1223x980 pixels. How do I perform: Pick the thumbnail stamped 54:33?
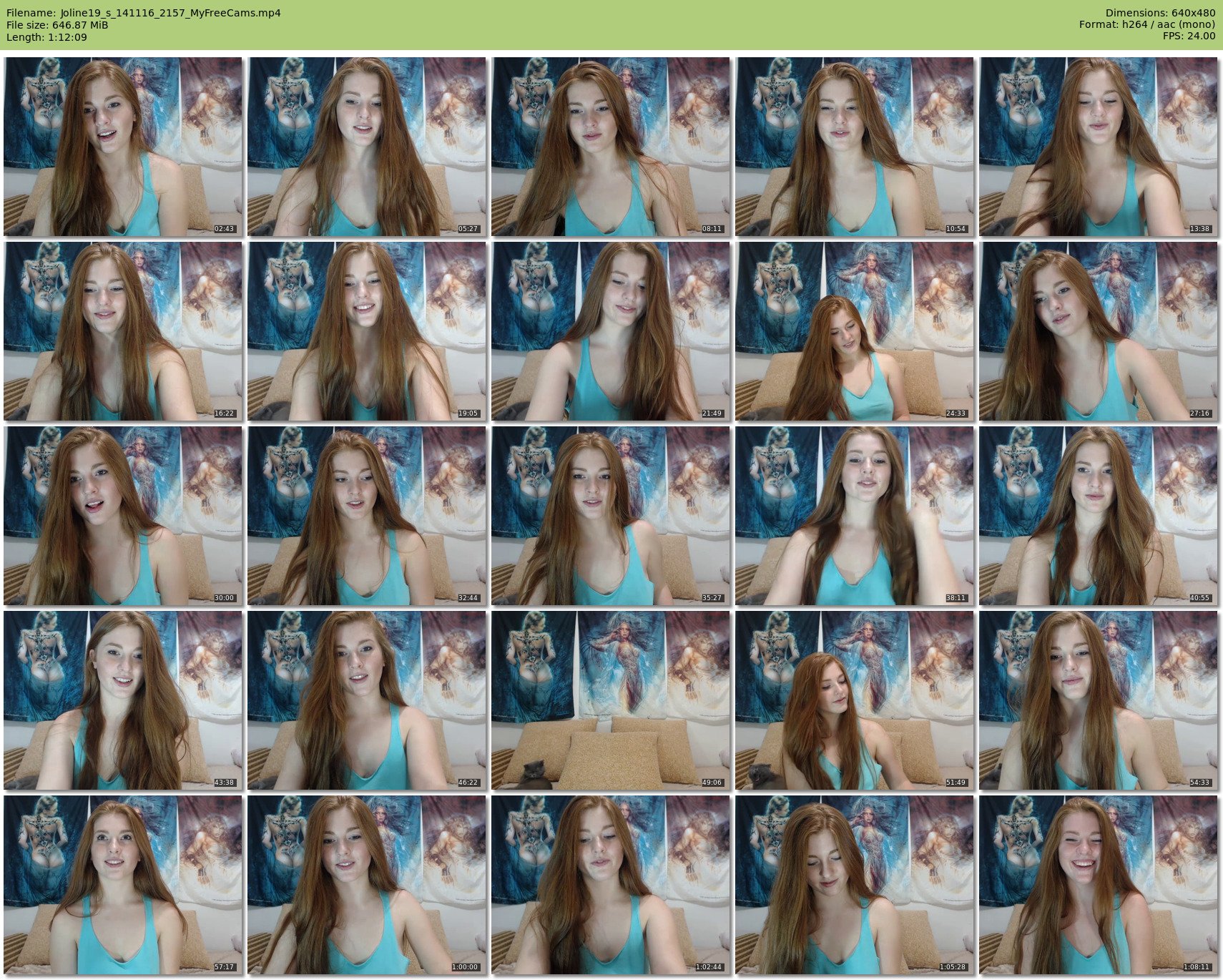point(1099,700)
